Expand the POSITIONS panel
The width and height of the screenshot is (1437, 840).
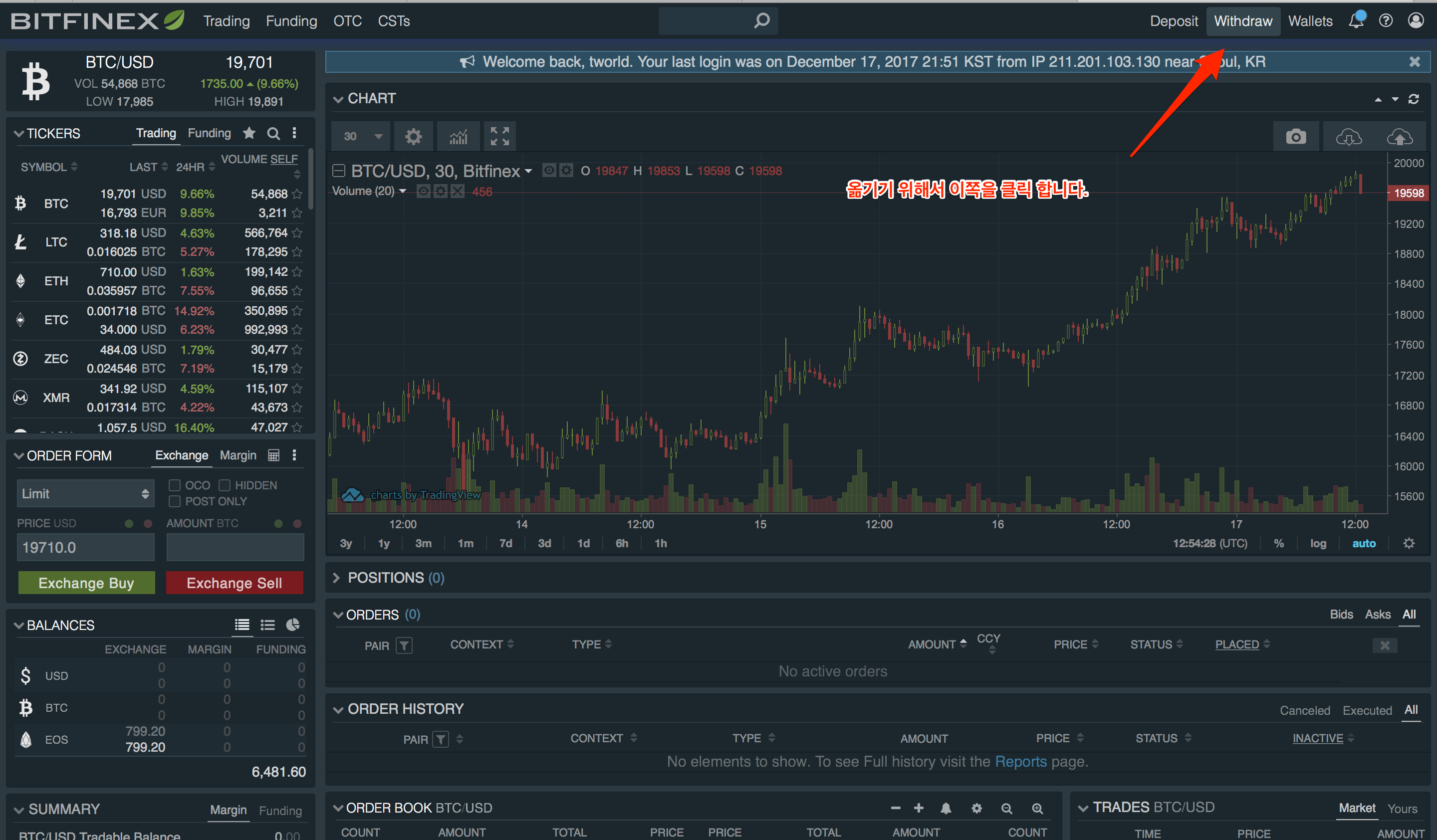336,578
